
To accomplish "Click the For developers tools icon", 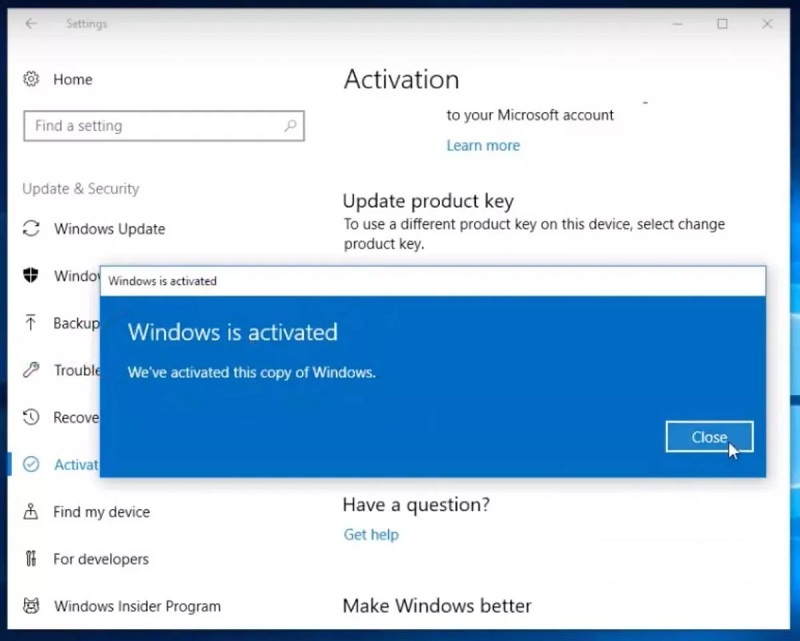I will [31, 559].
